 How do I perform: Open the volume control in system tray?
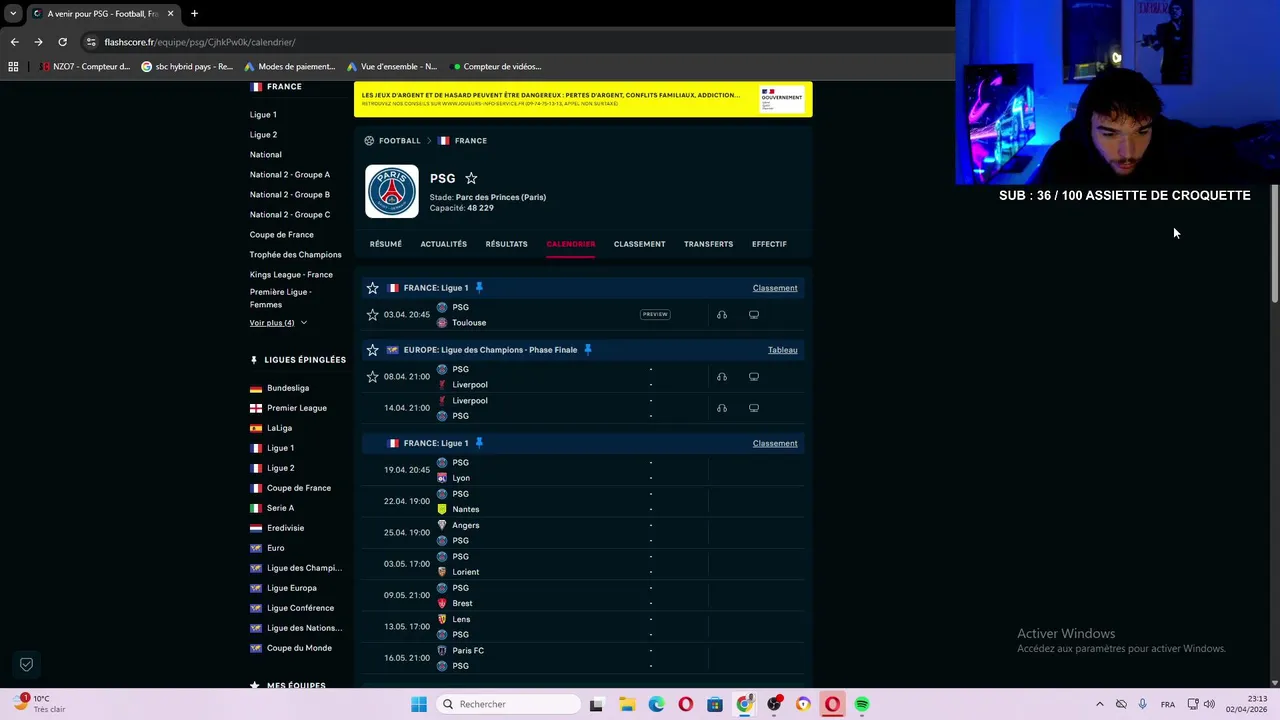(x=1209, y=704)
